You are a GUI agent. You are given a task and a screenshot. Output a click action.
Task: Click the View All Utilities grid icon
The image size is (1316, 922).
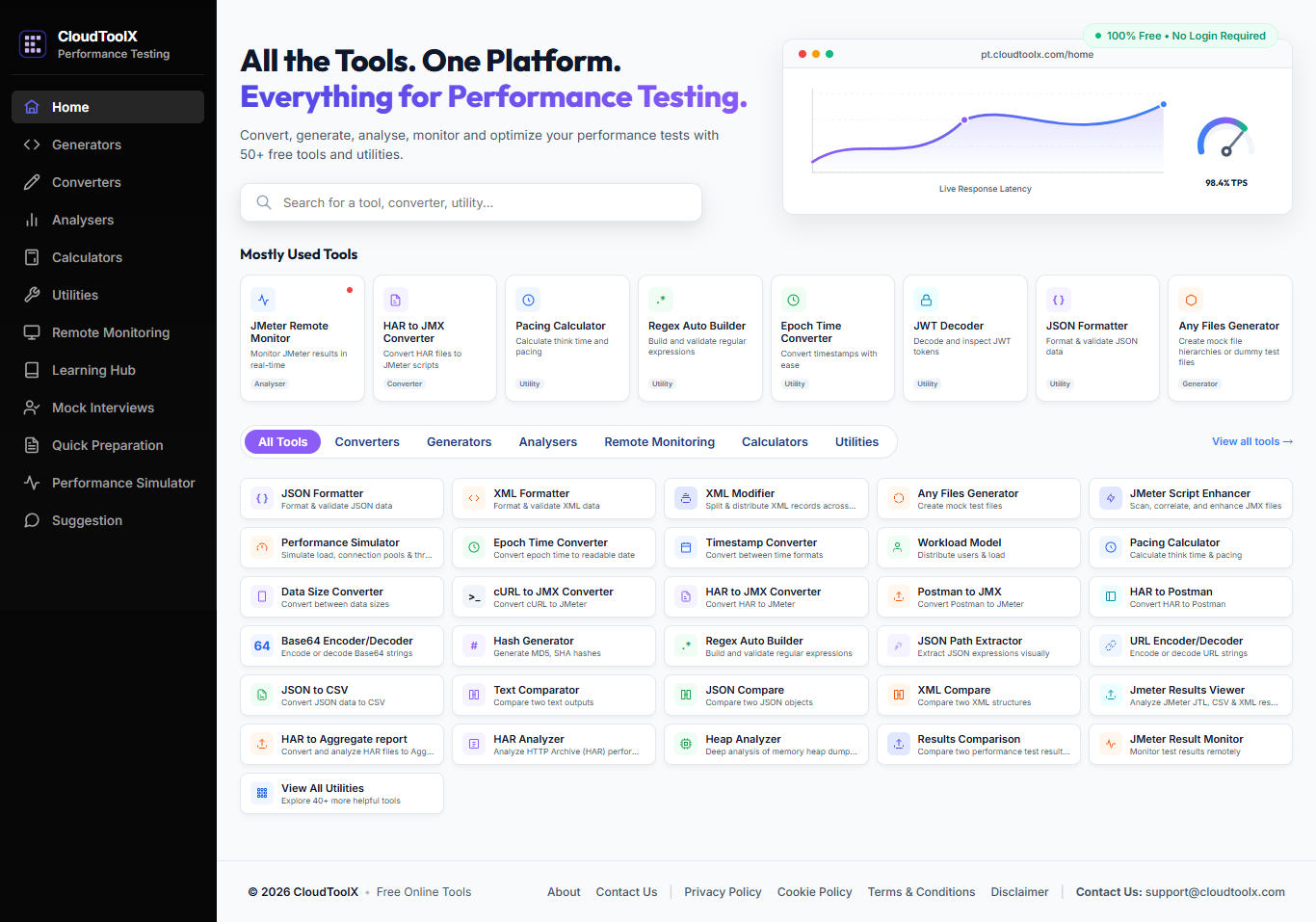[262, 793]
